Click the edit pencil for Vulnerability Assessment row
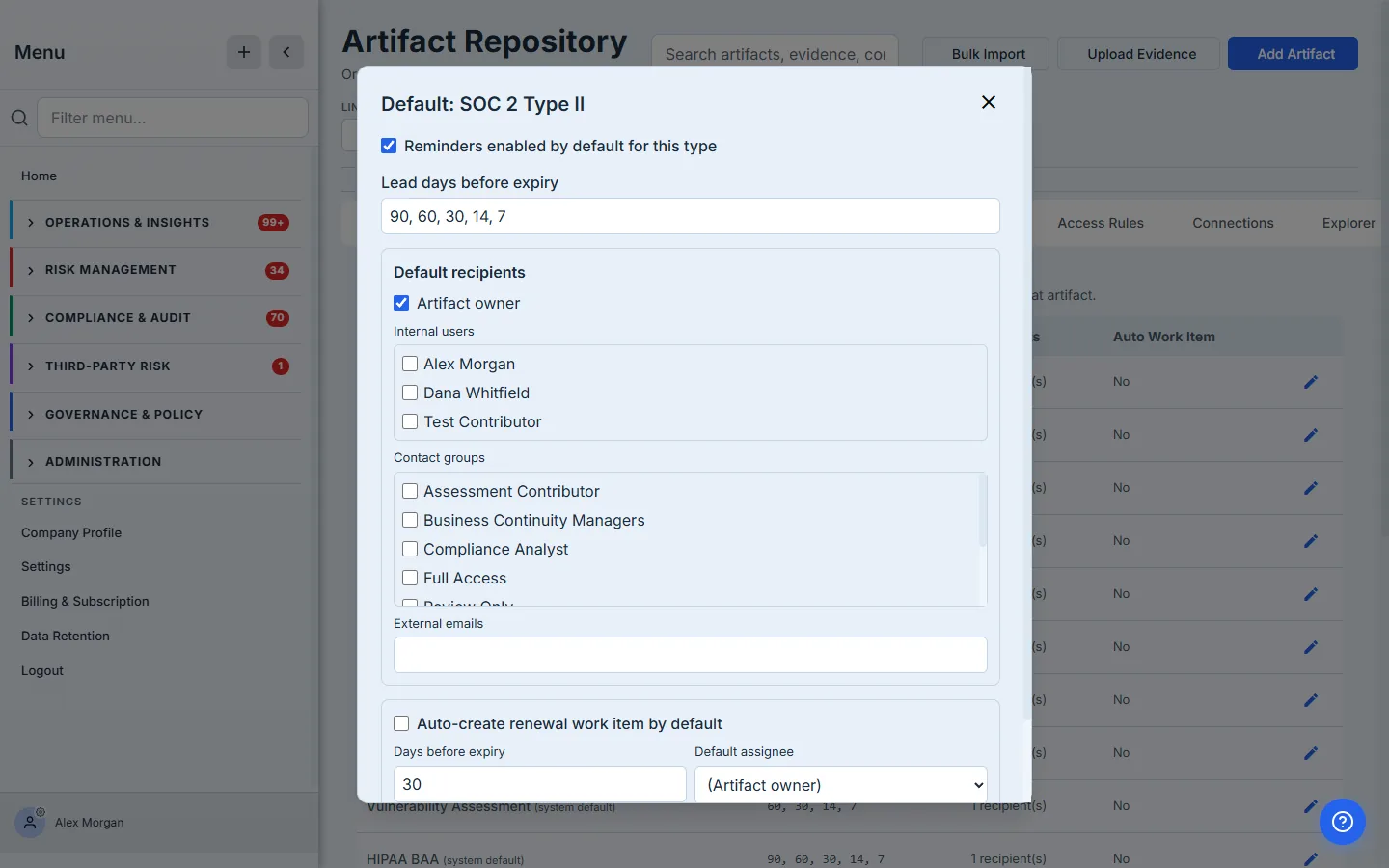This screenshot has width=1389, height=868. [1311, 806]
